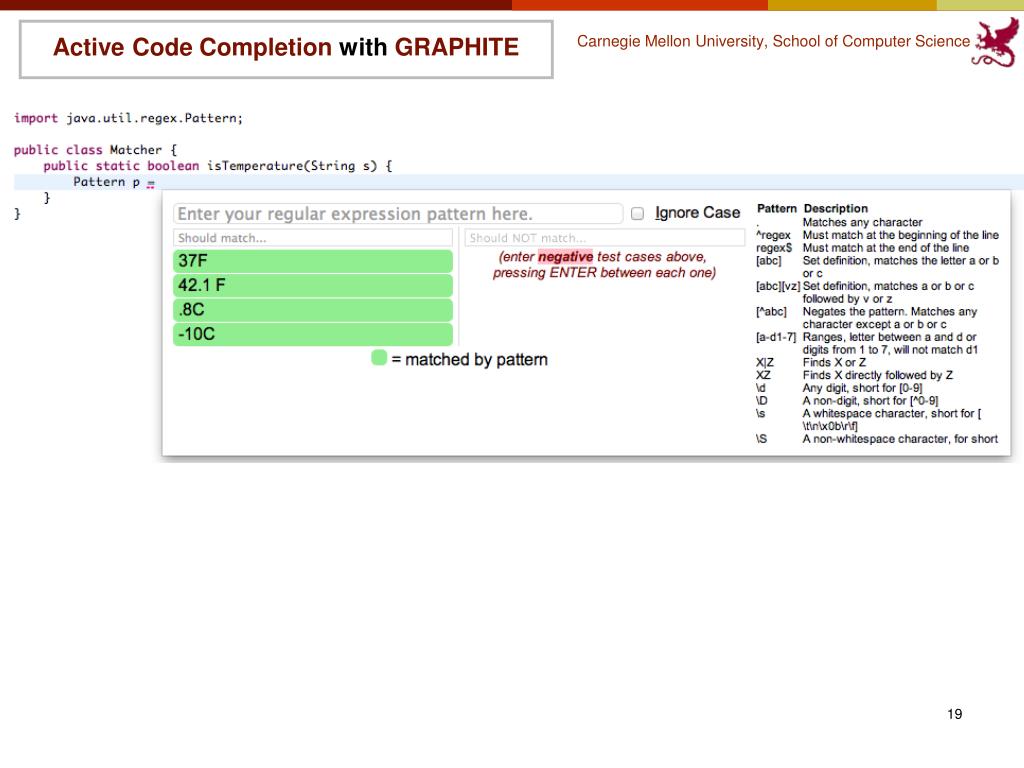Click the 'Pattern' column header

[x=776, y=208]
